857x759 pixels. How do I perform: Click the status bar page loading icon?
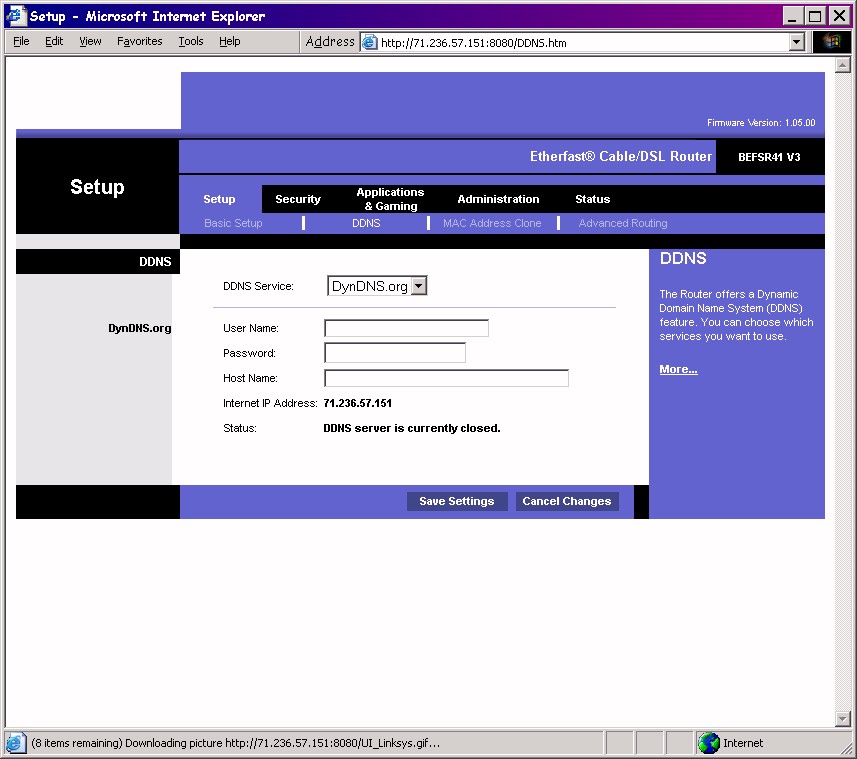[x=16, y=743]
